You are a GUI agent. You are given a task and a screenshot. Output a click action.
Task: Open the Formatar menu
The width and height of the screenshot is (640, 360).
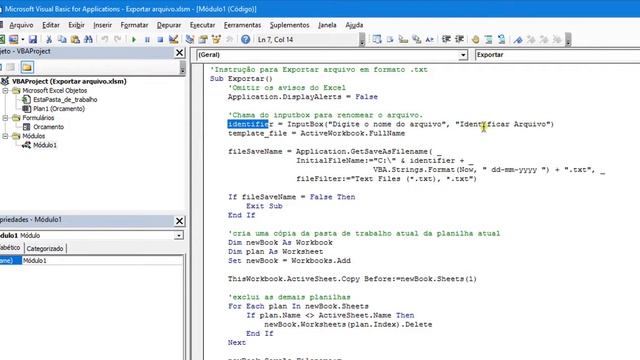pos(134,25)
